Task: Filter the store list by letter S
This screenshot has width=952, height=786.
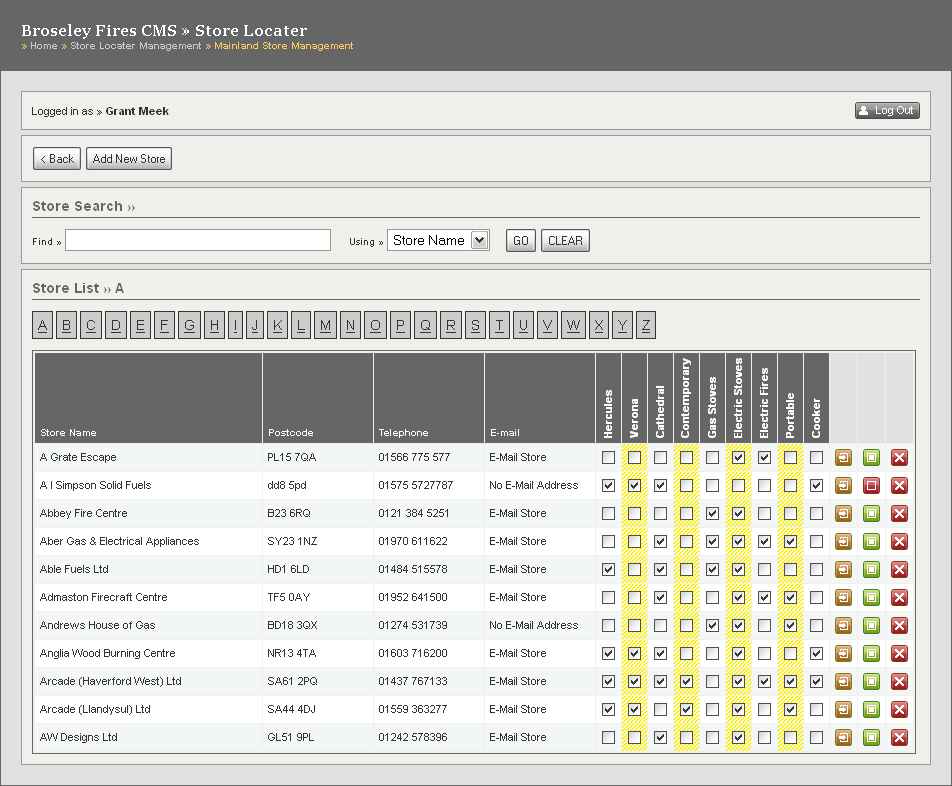Action: point(475,325)
